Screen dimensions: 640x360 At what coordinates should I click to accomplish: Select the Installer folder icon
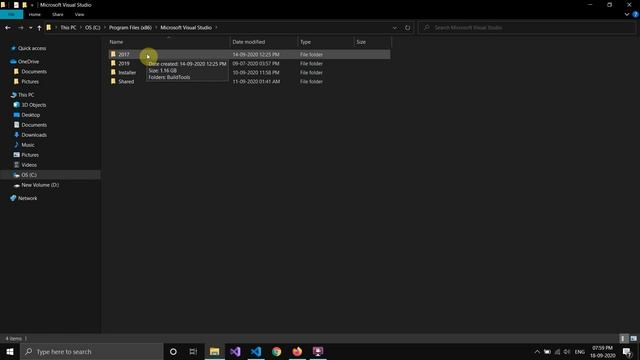[x=113, y=72]
